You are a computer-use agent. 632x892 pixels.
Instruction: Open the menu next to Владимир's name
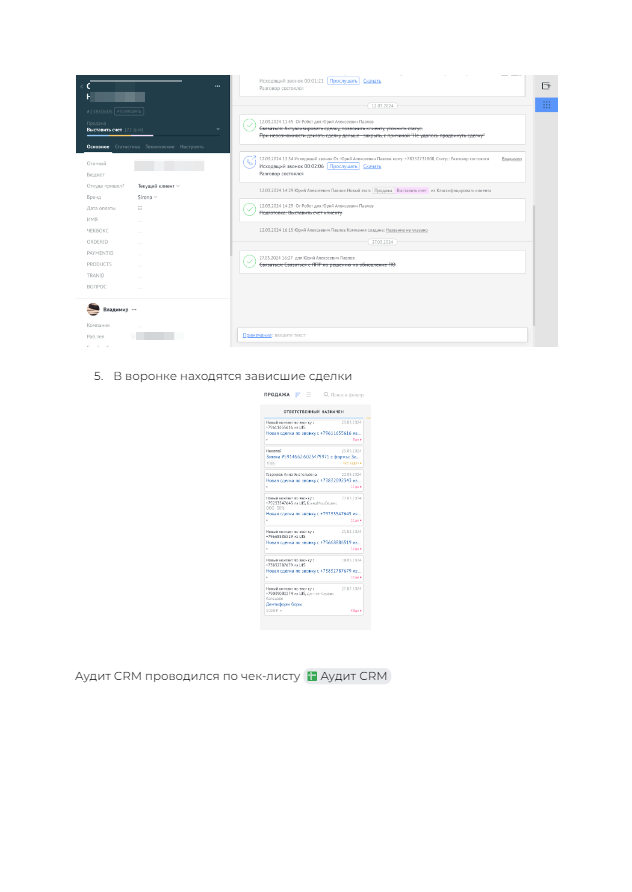[x=134, y=309]
